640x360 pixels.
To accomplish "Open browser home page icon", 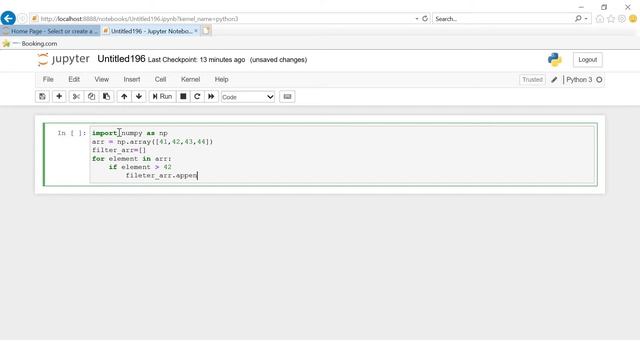I will click(600, 19).
